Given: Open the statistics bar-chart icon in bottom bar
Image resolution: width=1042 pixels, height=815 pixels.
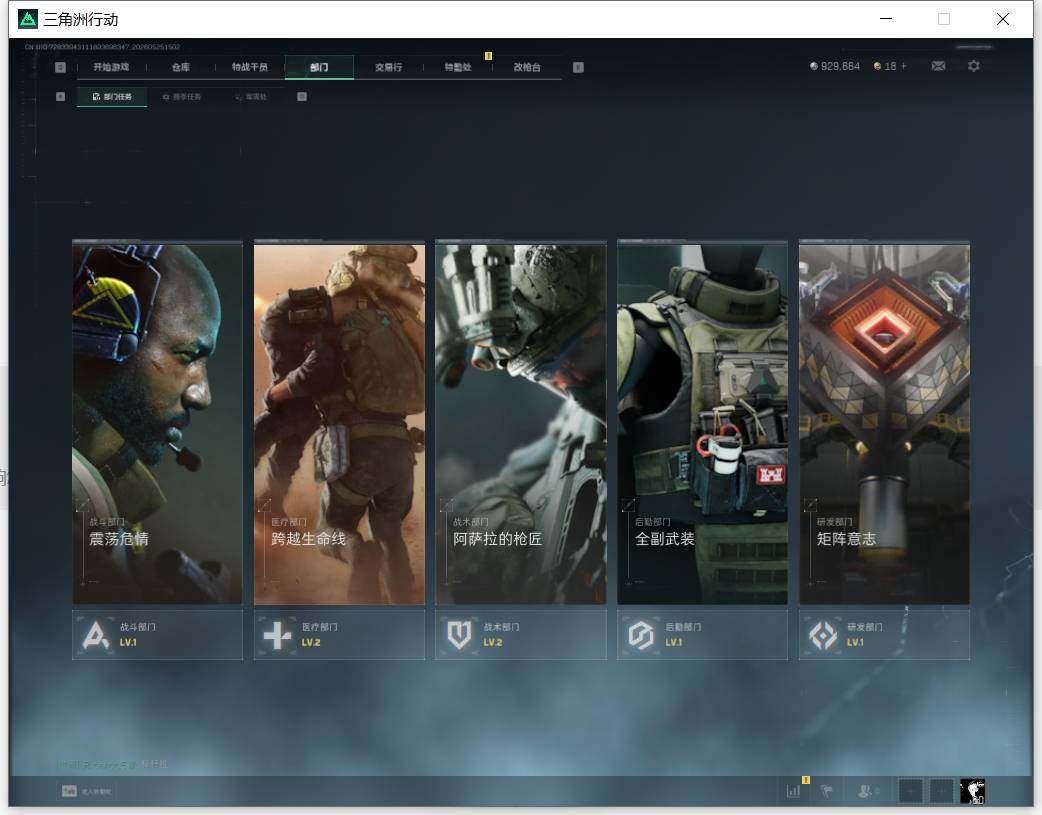Looking at the screenshot, I should pos(793,791).
